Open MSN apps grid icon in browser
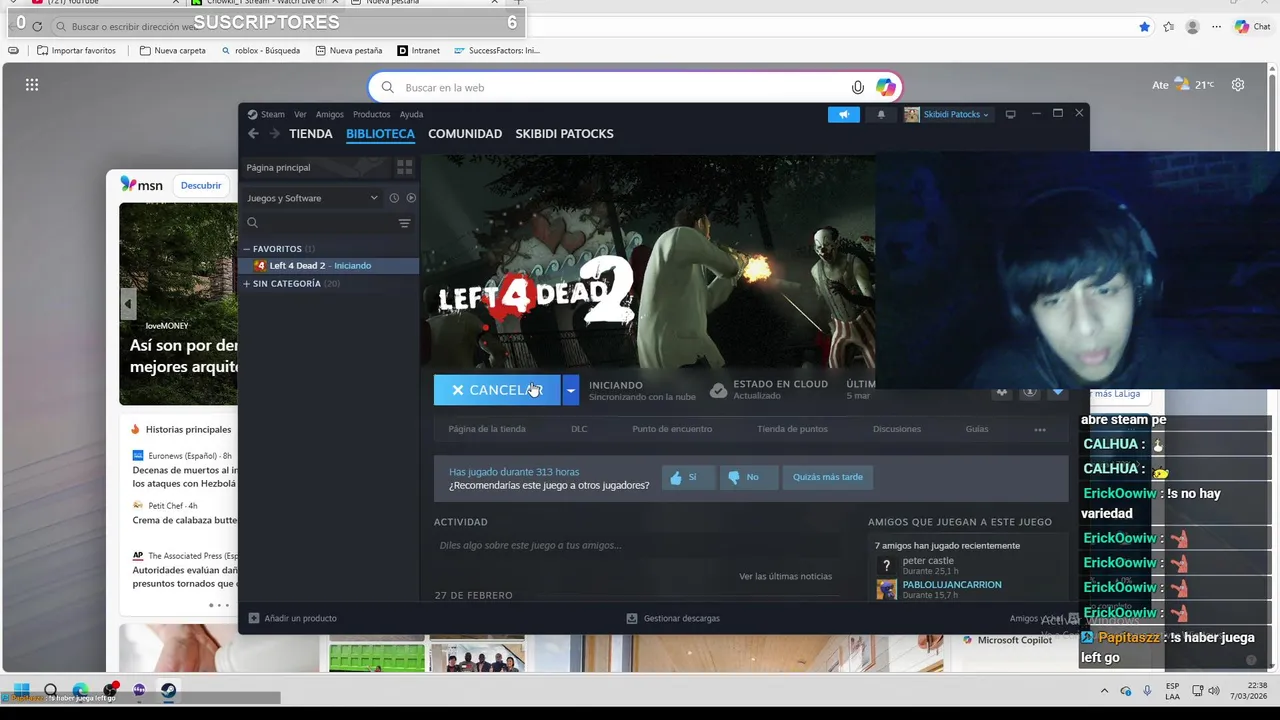Screen dimensions: 1280x720 (x=32, y=85)
